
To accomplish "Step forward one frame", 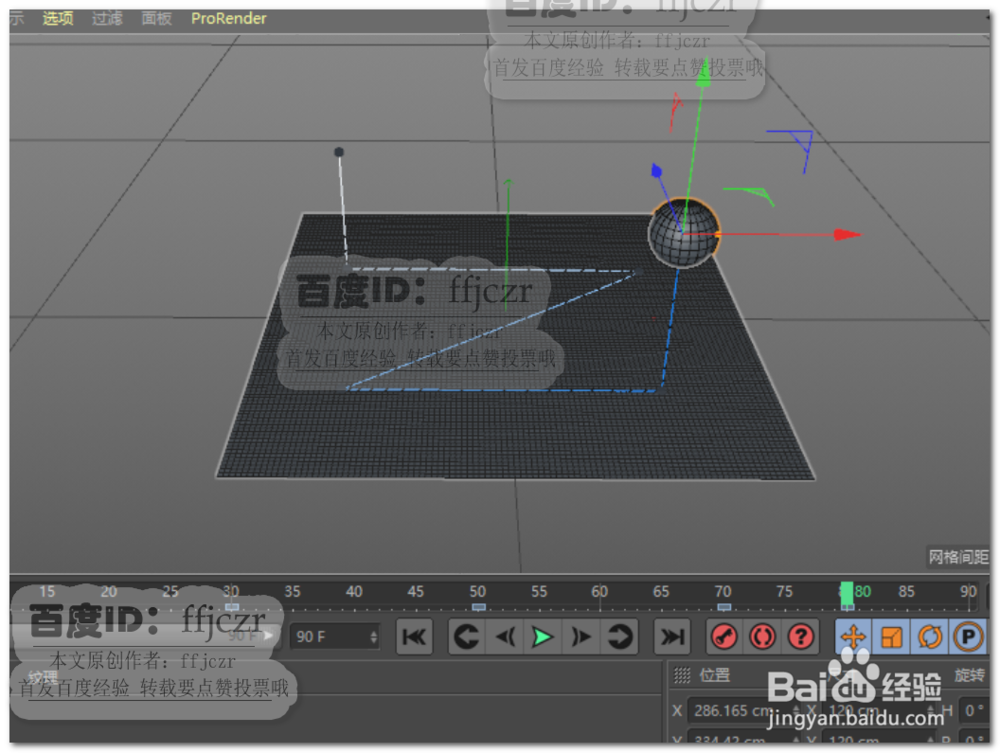I will coord(581,636).
